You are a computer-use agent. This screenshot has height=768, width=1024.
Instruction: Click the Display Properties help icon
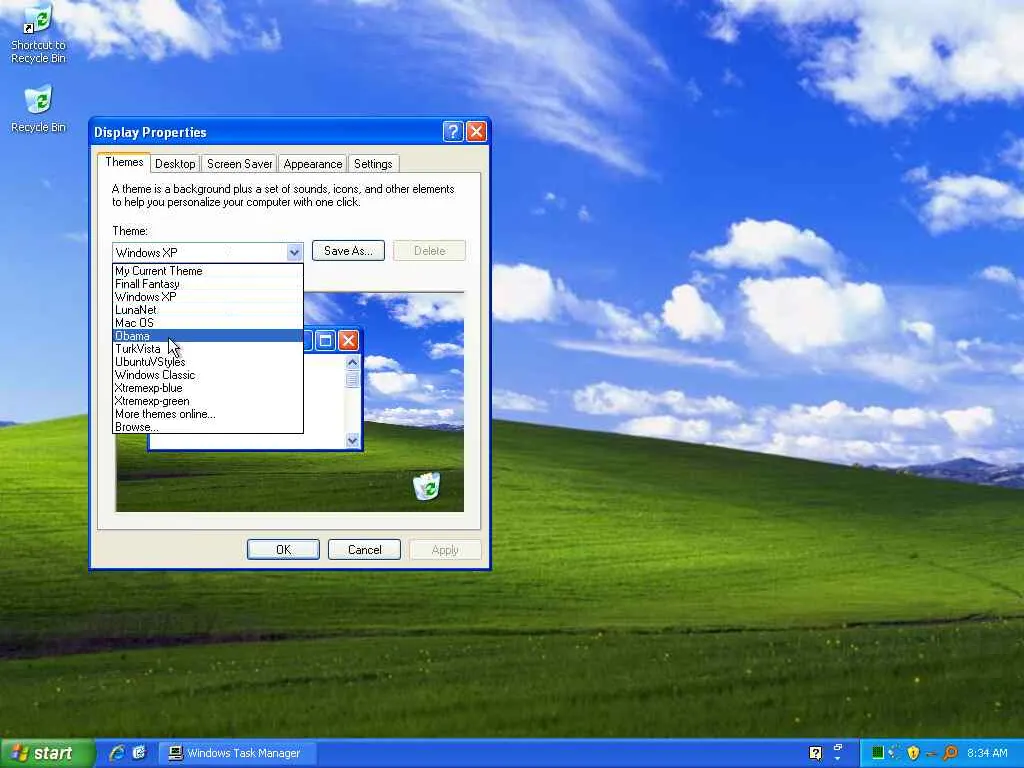tap(453, 132)
